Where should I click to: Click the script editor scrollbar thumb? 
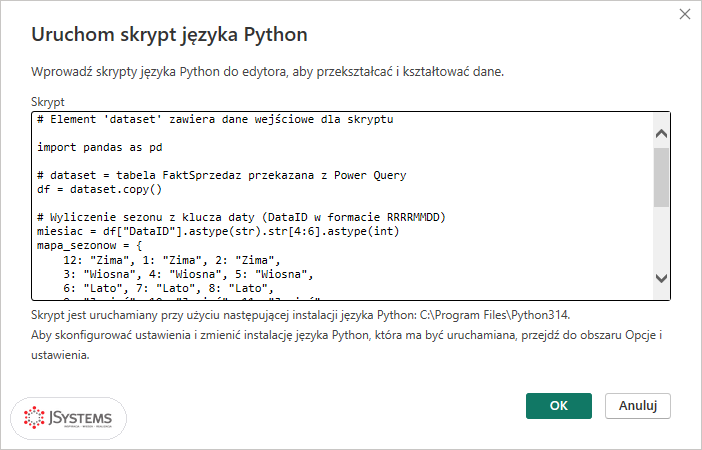click(661, 177)
